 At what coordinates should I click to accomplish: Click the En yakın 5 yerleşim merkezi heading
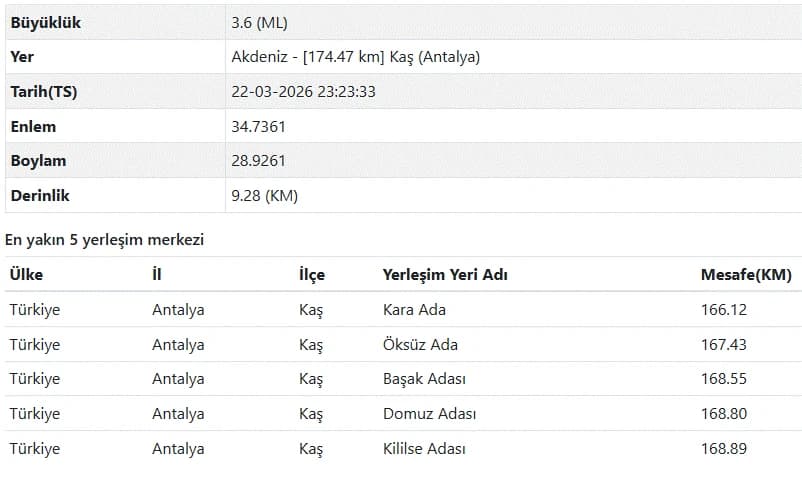pyautogui.click(x=104, y=239)
